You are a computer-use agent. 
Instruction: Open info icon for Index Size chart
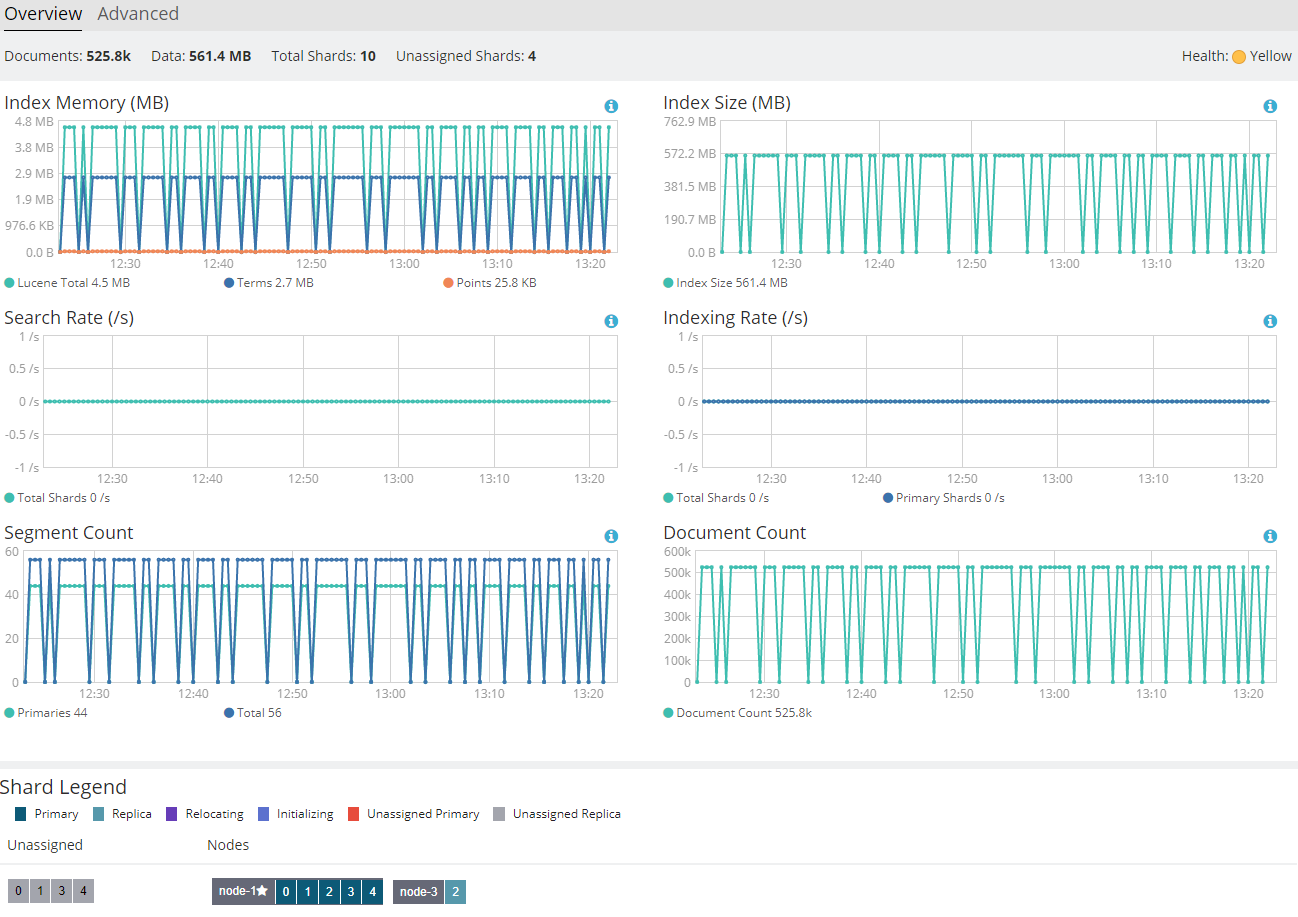point(1270,106)
